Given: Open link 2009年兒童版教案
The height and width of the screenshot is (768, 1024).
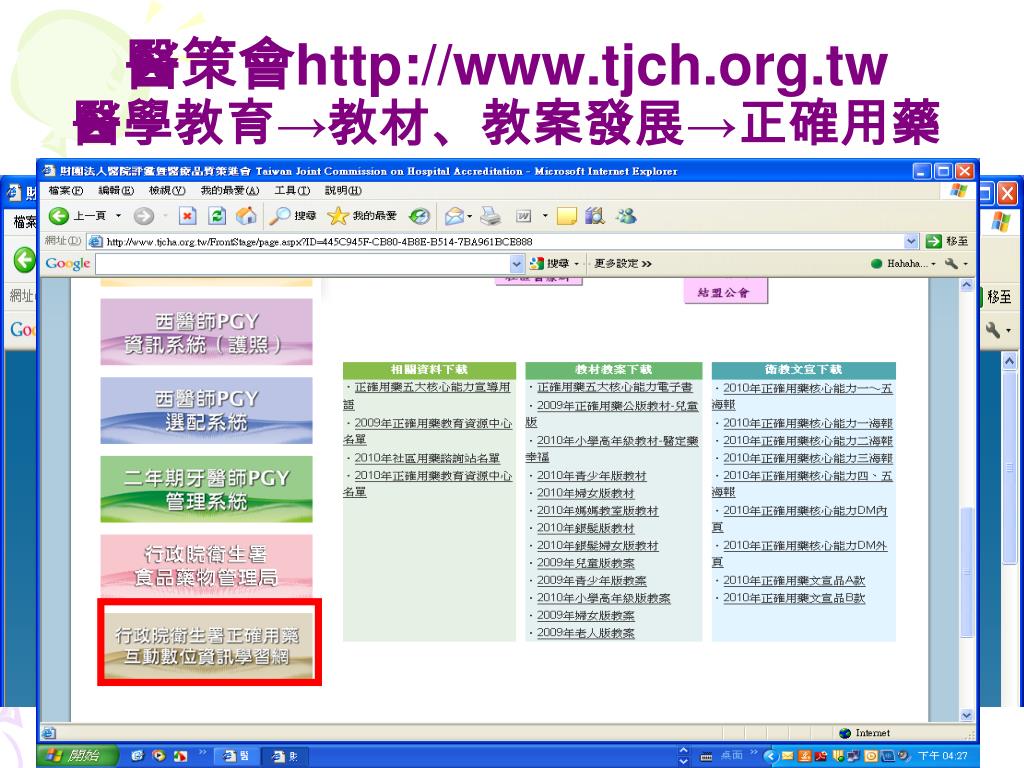Looking at the screenshot, I should pyautogui.click(x=586, y=563).
